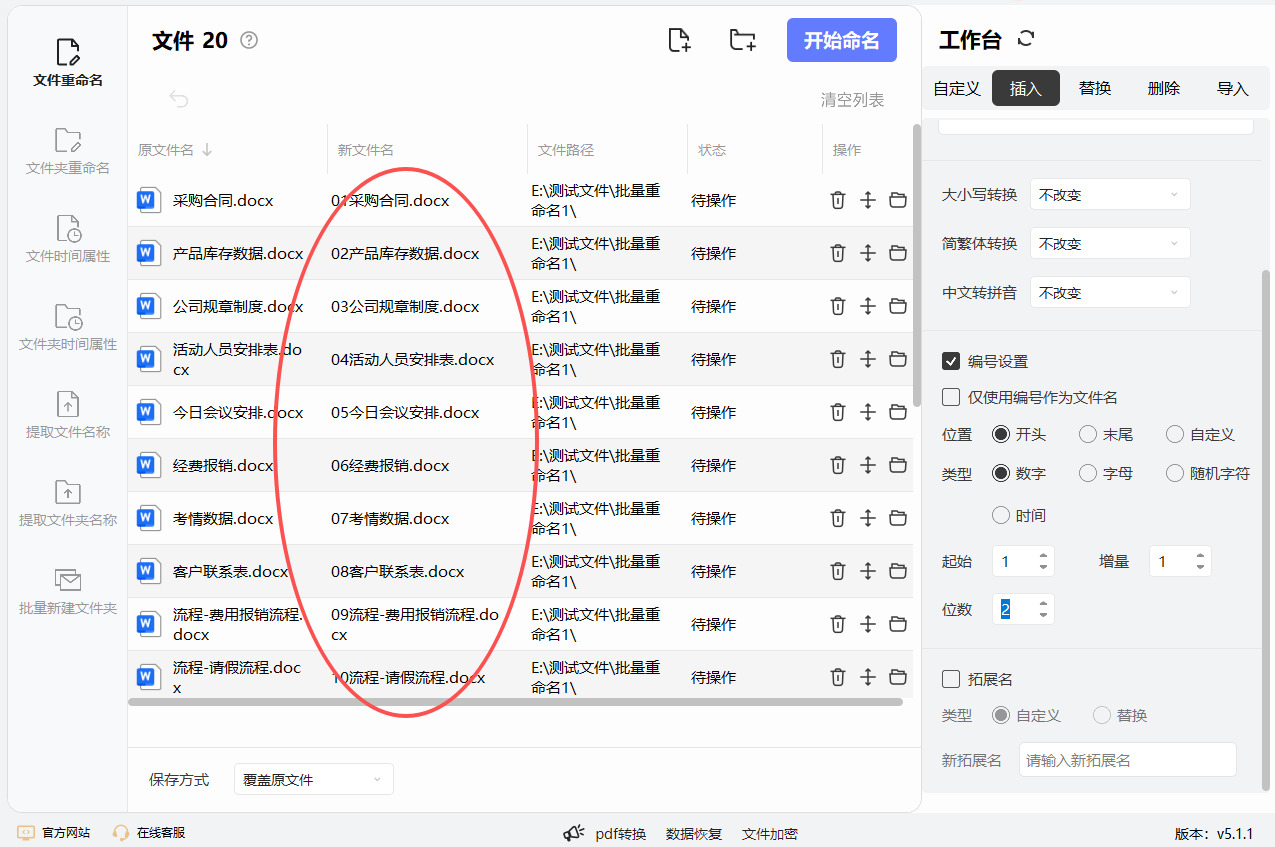Switch to the 删除 tab
This screenshot has height=847, width=1275.
point(1164,88)
